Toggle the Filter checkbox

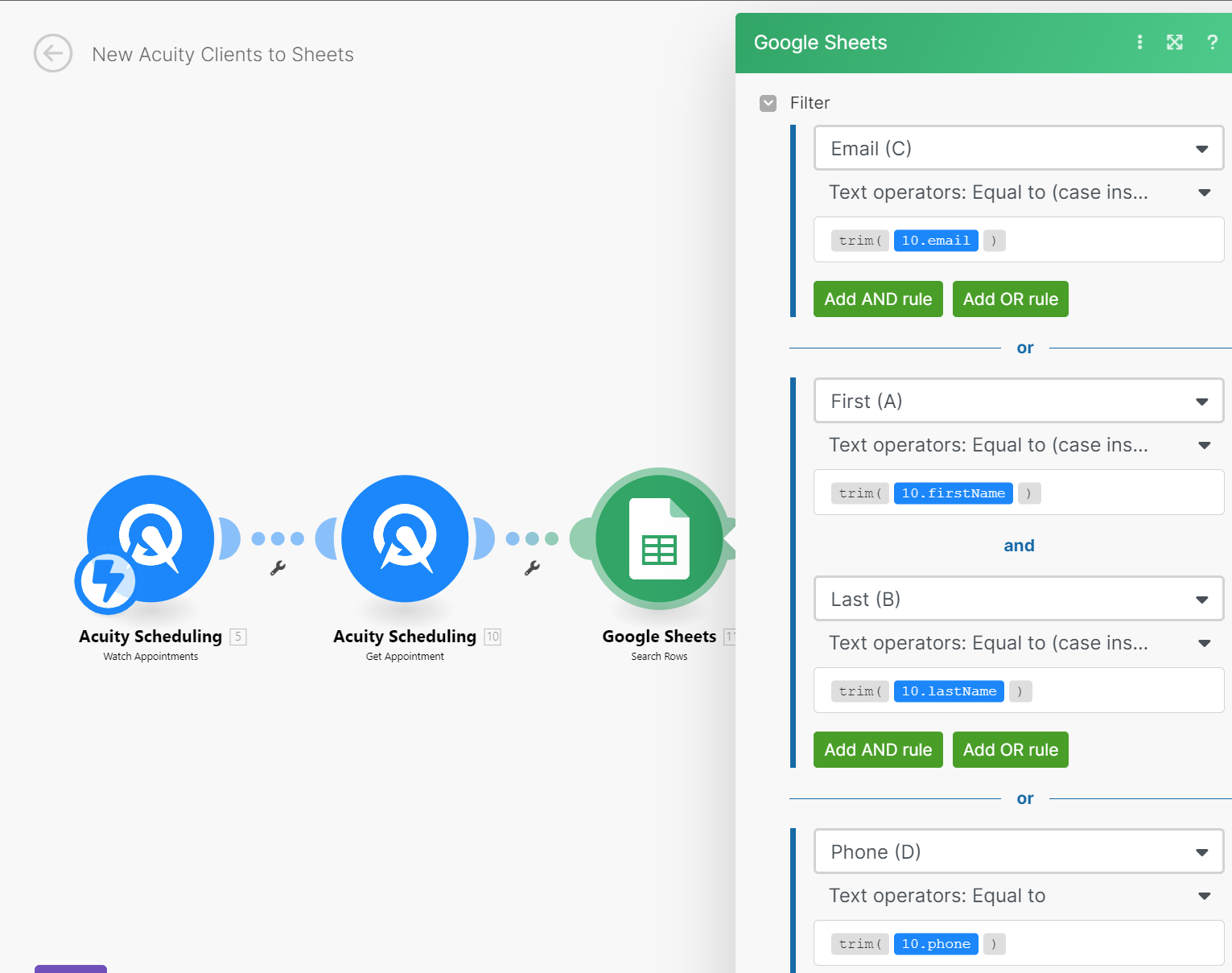768,103
